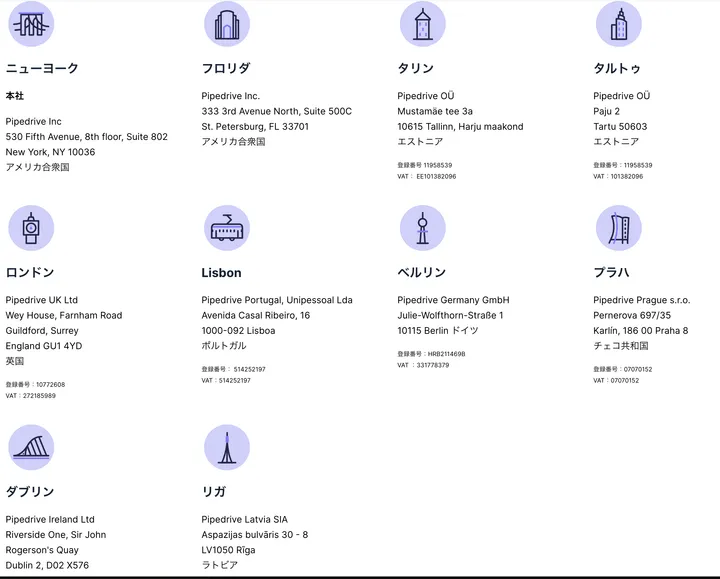This screenshot has height=579, width=720.
Task: Click the Florida building icon
Action: coord(227,23)
